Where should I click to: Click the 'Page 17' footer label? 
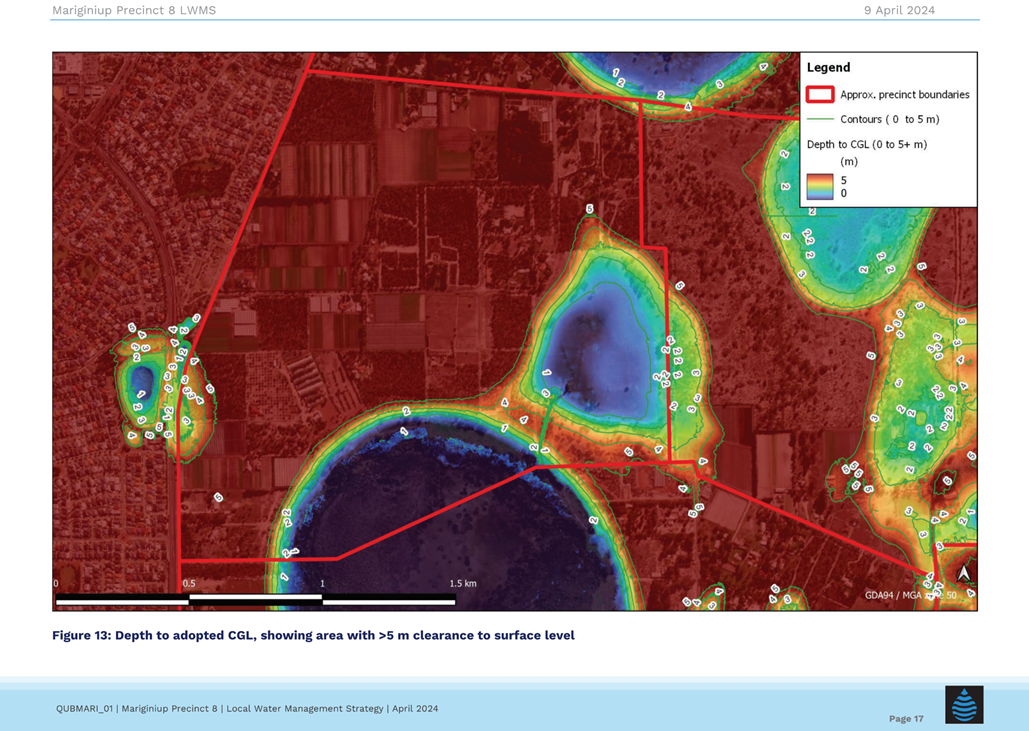(906, 719)
